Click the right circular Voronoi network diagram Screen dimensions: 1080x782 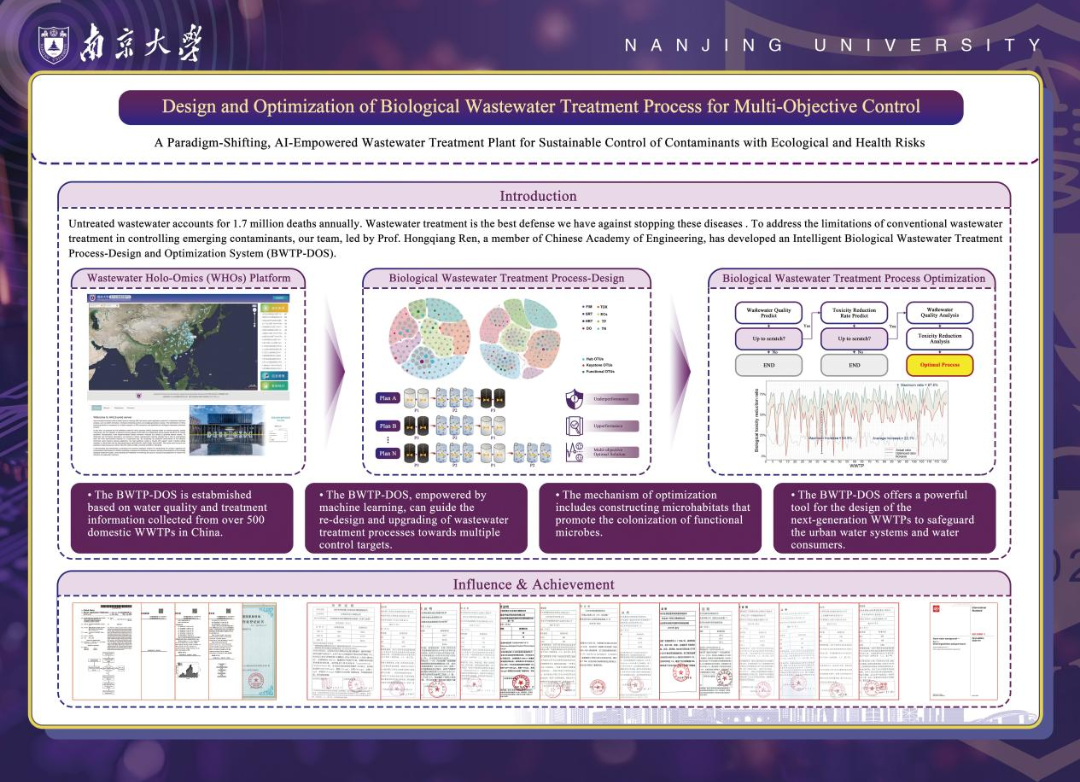coord(520,338)
